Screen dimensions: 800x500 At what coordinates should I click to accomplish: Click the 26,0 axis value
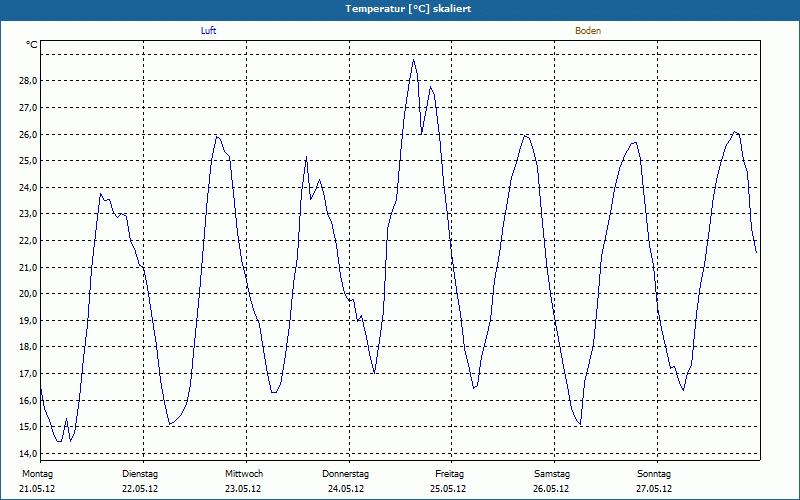(29, 134)
